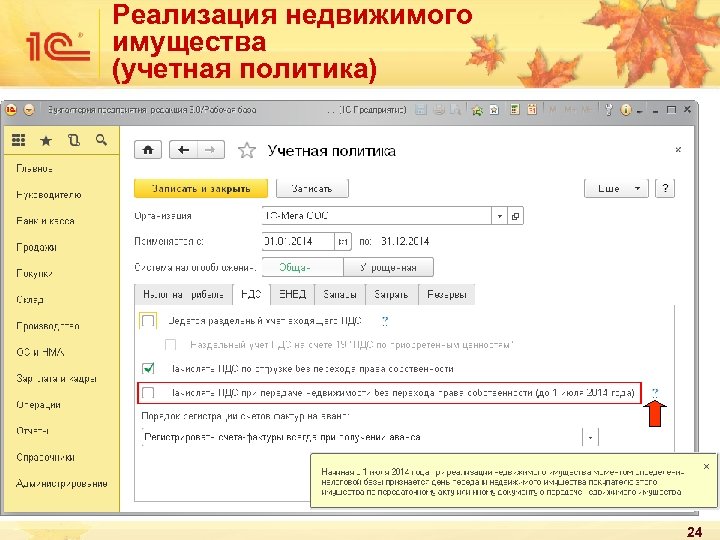Viewport: 720px width, 540px height.
Task: Open the Операции section
Action: tap(39, 405)
